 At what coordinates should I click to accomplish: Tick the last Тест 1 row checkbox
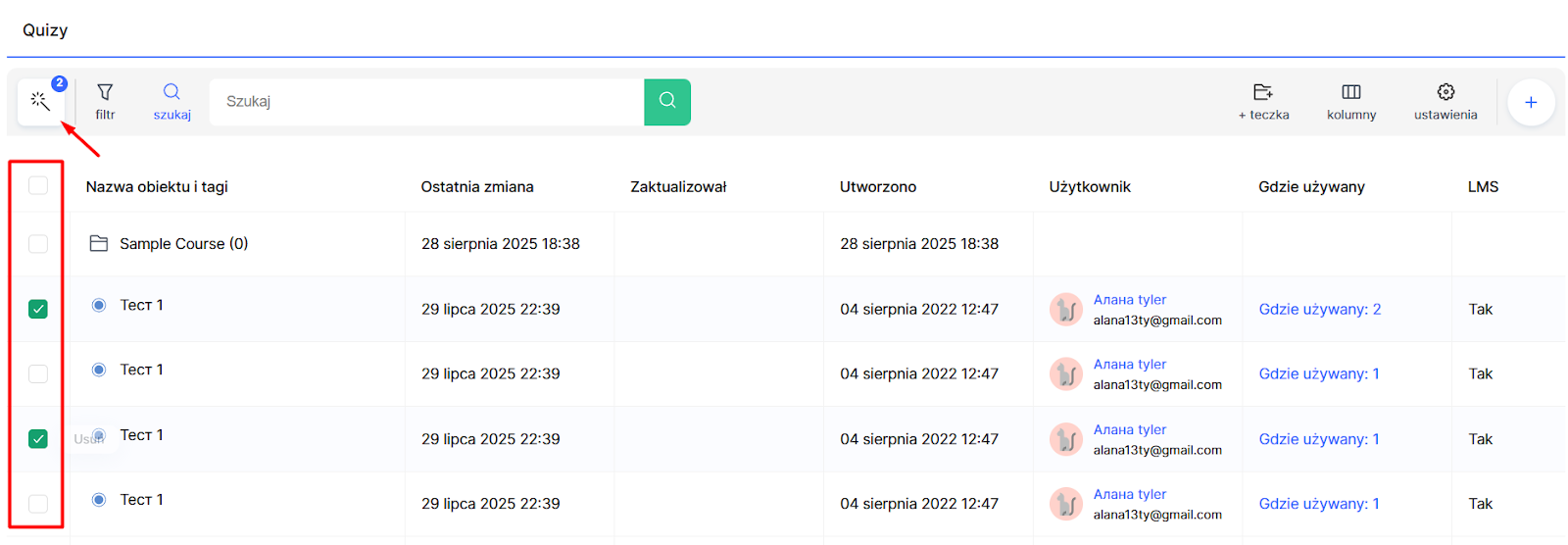coord(38,504)
